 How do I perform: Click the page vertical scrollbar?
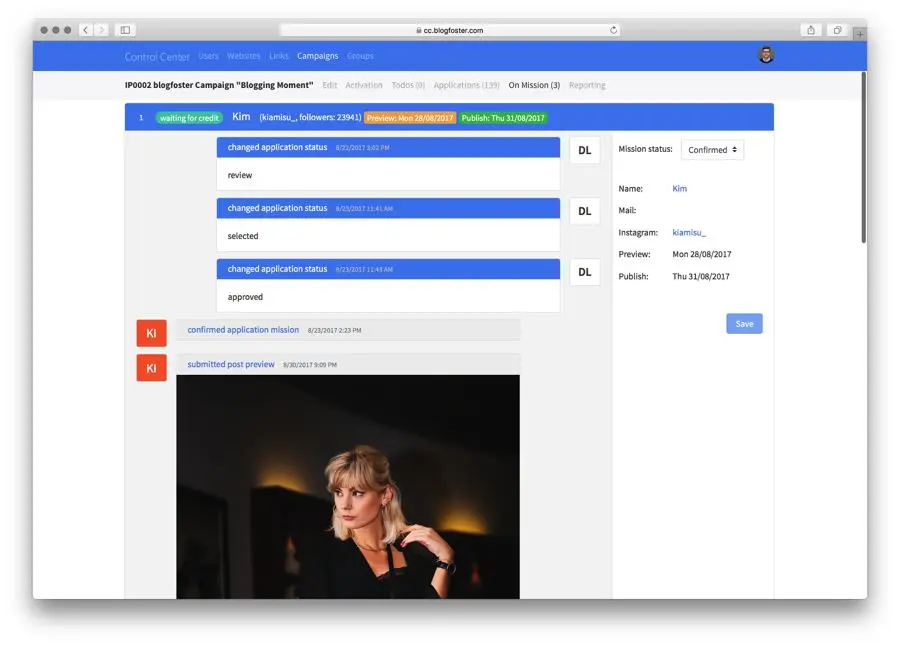pyautogui.click(x=863, y=160)
